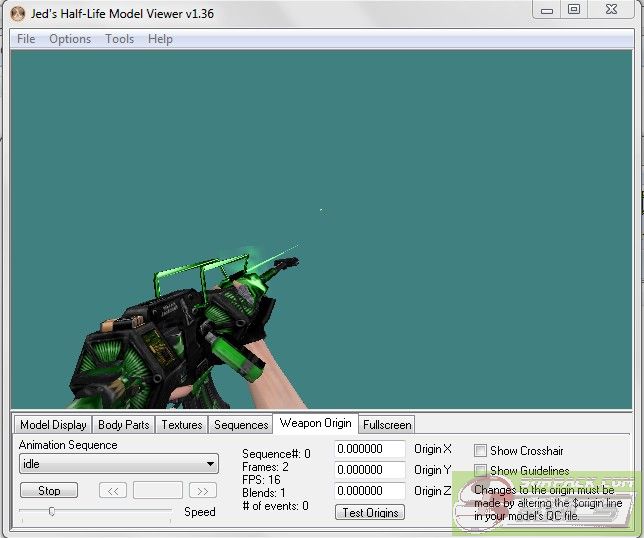The height and width of the screenshot is (538, 644).
Task: Click the '# of events: 0' text
Action: pyautogui.click(x=275, y=506)
